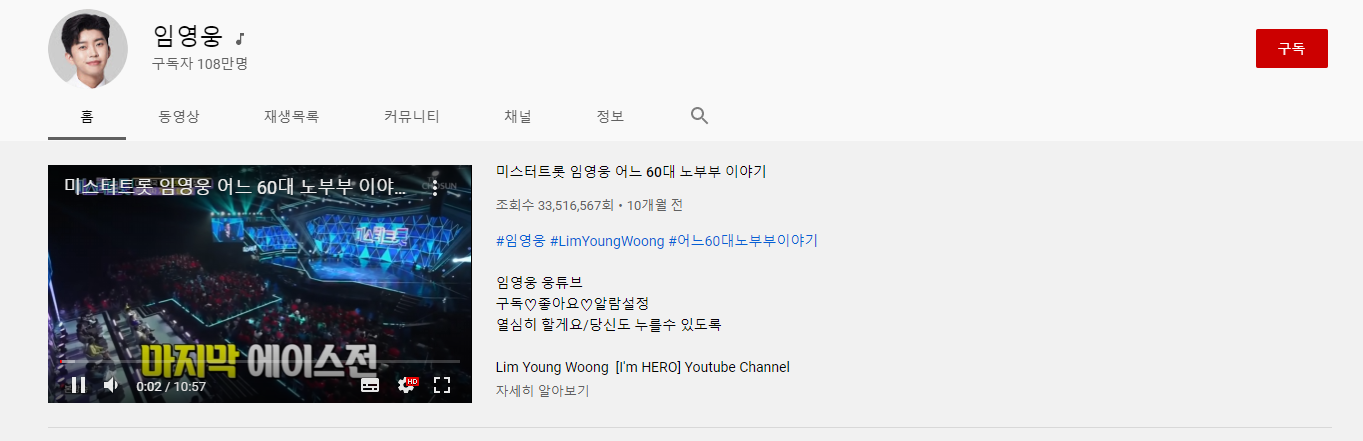Open the 동영상 tab
The width and height of the screenshot is (1363, 441).
point(179,116)
